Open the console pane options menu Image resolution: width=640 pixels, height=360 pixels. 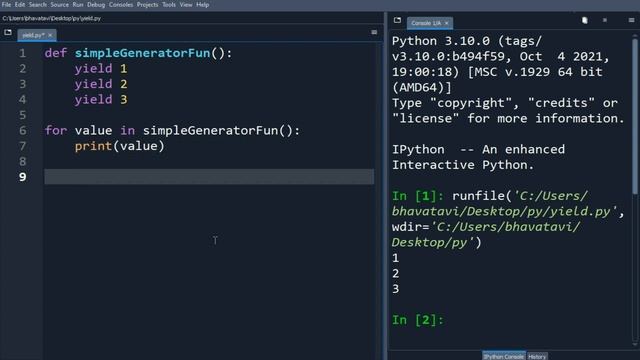click(x=631, y=20)
